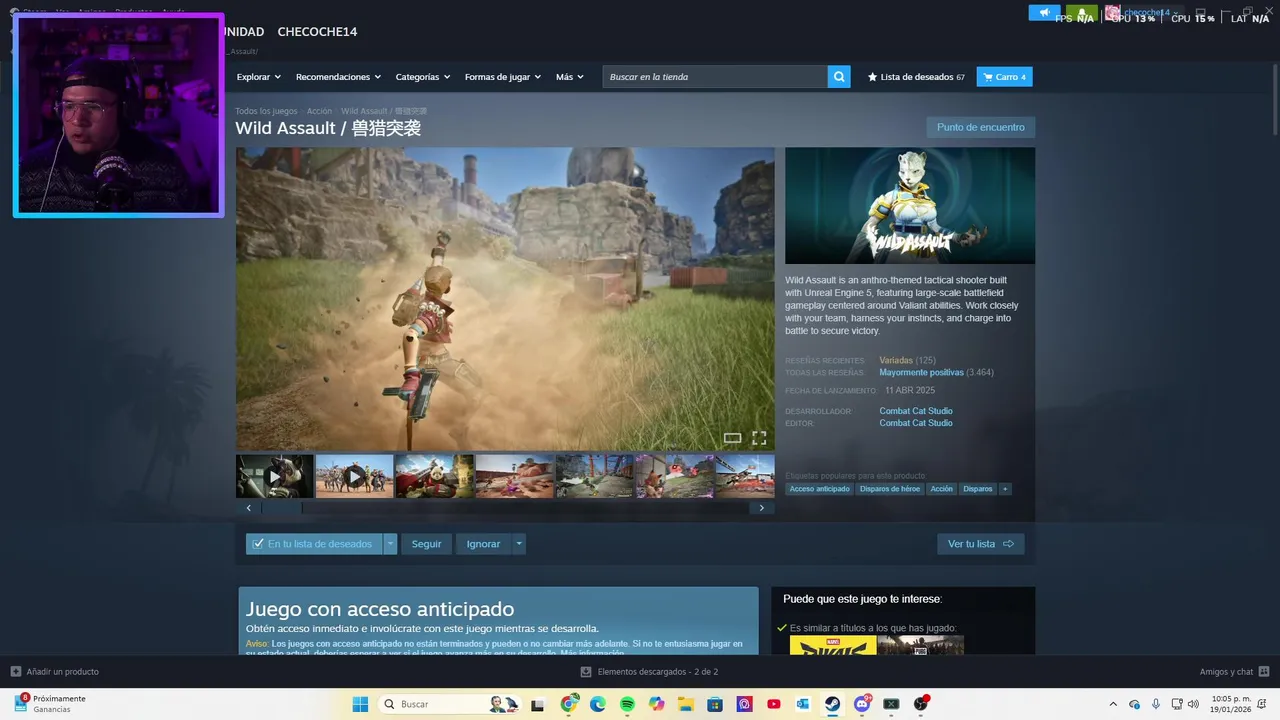Select the Acceso anticipado tag
1280x720 pixels.
tap(819, 489)
